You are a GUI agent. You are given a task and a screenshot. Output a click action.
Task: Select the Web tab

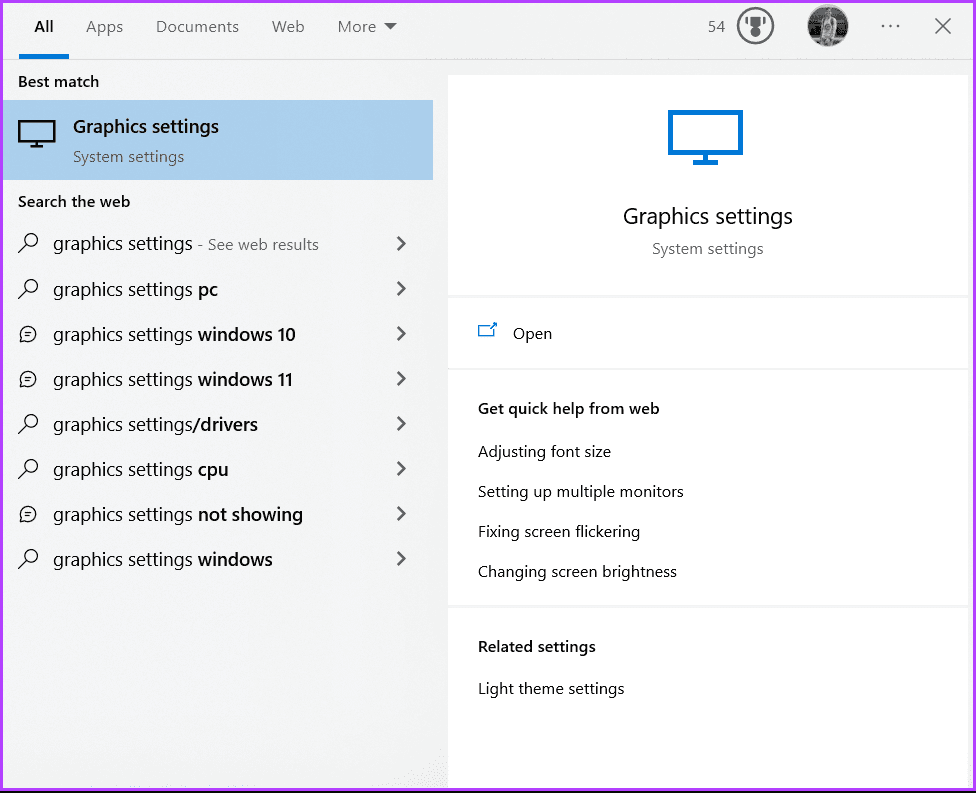288,27
